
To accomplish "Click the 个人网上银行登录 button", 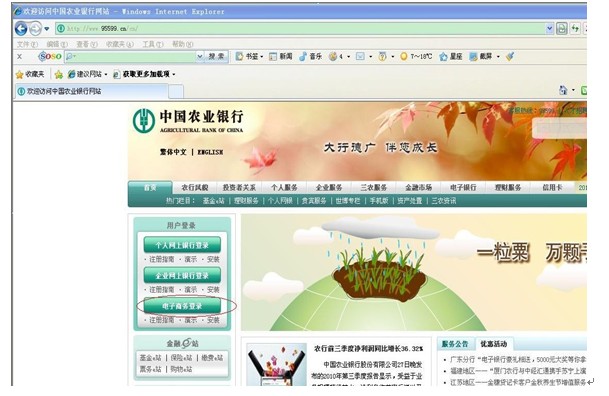I will point(182,245).
